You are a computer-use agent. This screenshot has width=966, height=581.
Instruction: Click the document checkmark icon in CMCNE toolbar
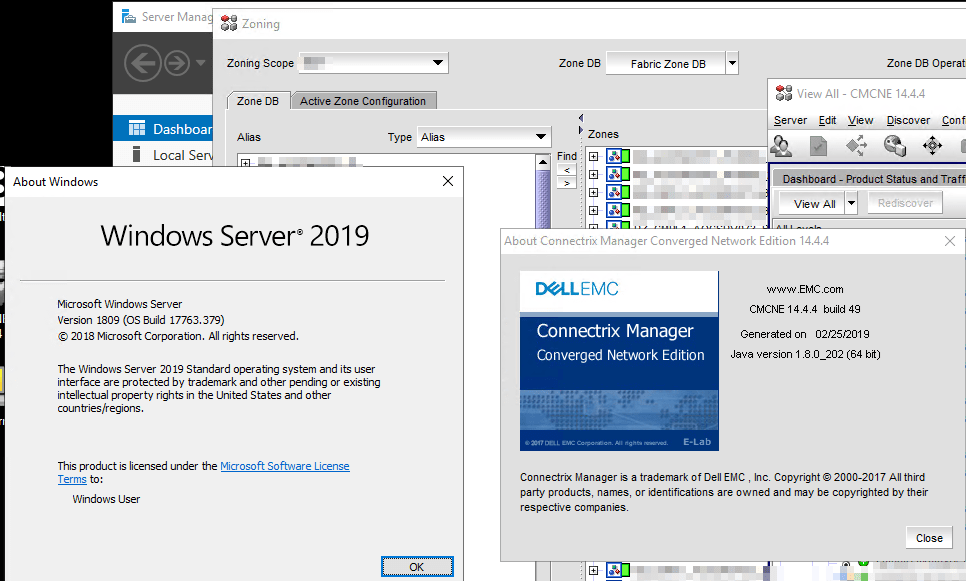[818, 146]
